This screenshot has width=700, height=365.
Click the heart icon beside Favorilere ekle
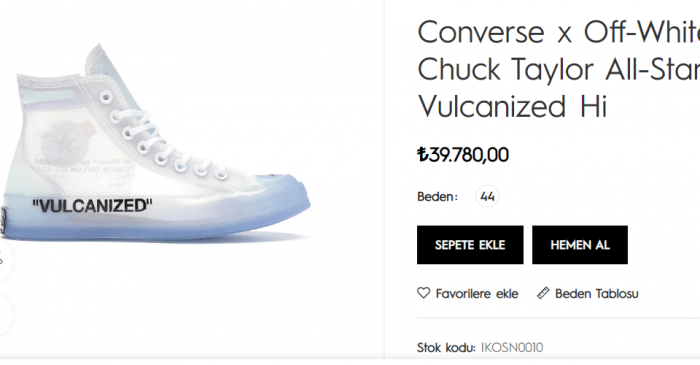tap(423, 293)
